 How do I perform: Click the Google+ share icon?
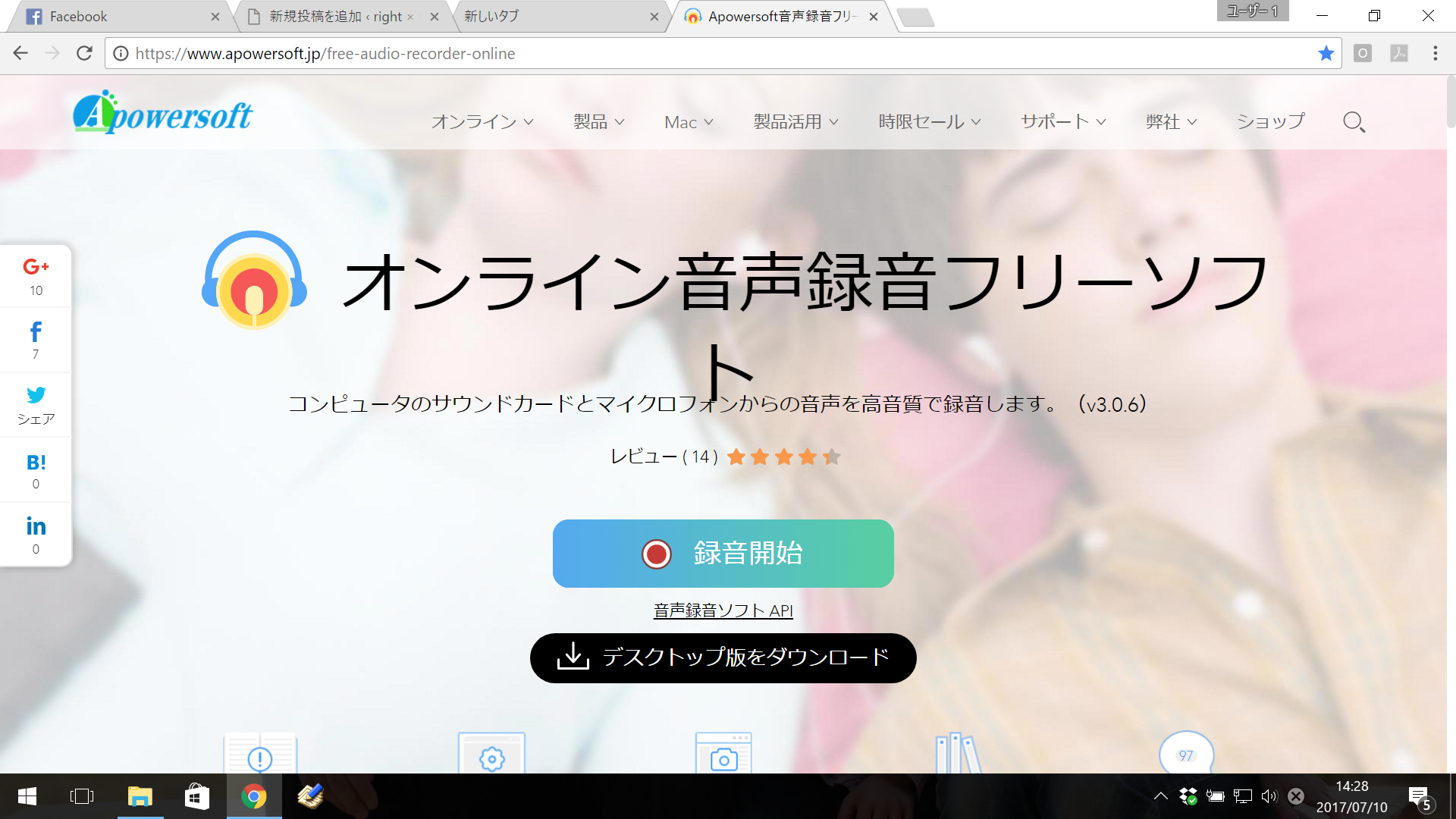point(36,267)
